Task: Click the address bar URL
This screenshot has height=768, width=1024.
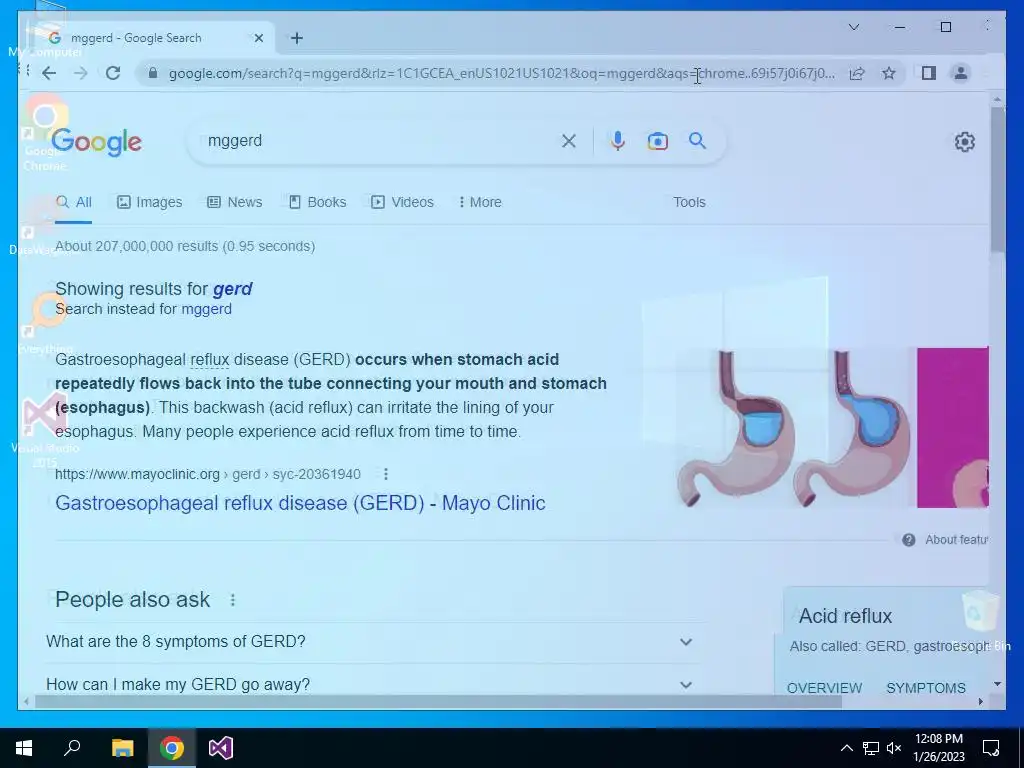Action: 502,73
